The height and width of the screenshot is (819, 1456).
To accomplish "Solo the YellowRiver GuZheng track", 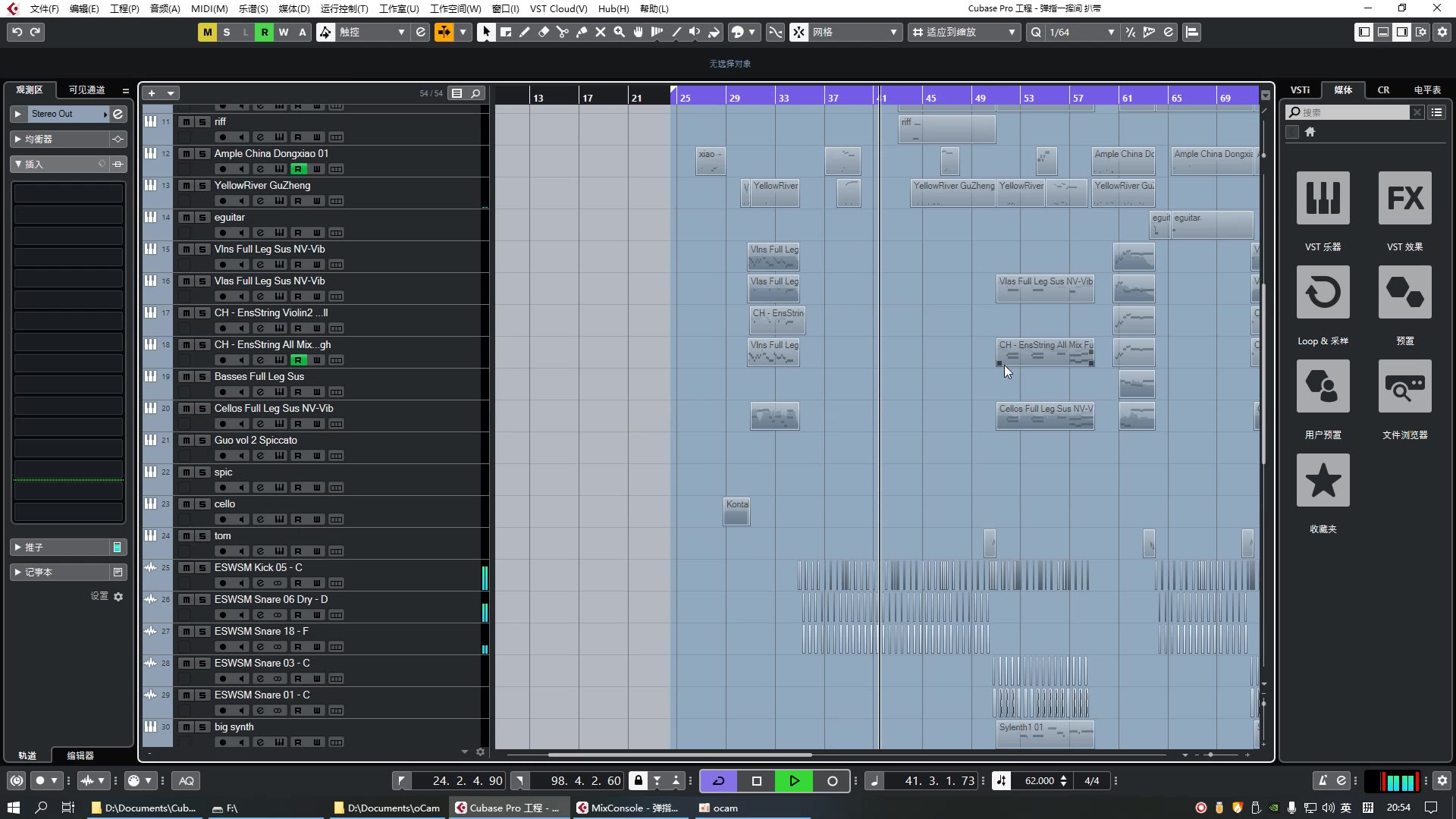I will pos(202,186).
